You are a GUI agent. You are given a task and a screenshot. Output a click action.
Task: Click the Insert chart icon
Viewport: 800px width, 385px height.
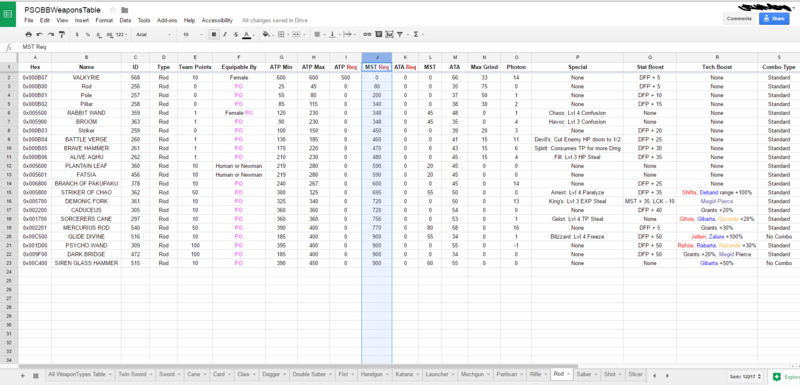389,35
